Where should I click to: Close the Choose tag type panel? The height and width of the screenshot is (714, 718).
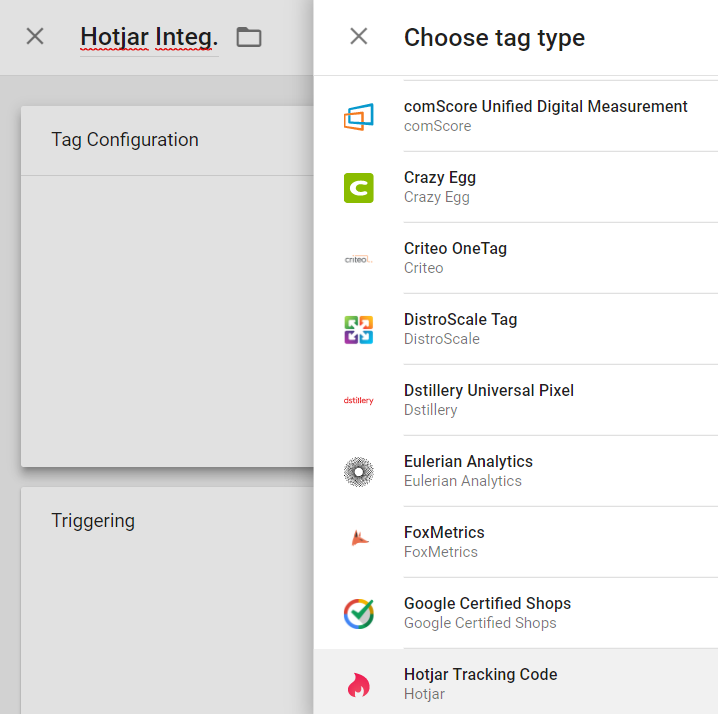tap(359, 37)
